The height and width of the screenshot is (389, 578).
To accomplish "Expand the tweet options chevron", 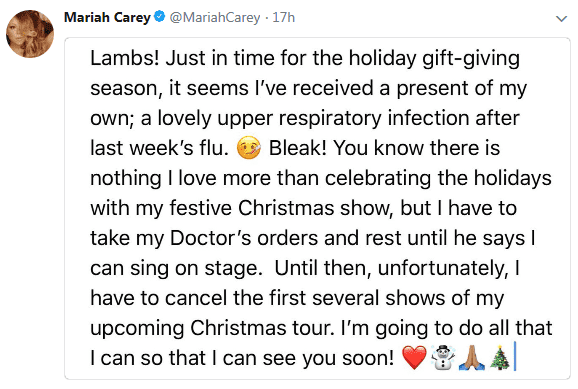I will coord(561,18).
